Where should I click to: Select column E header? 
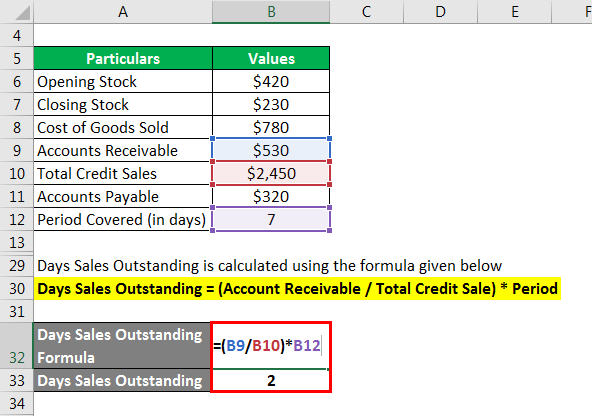514,12
